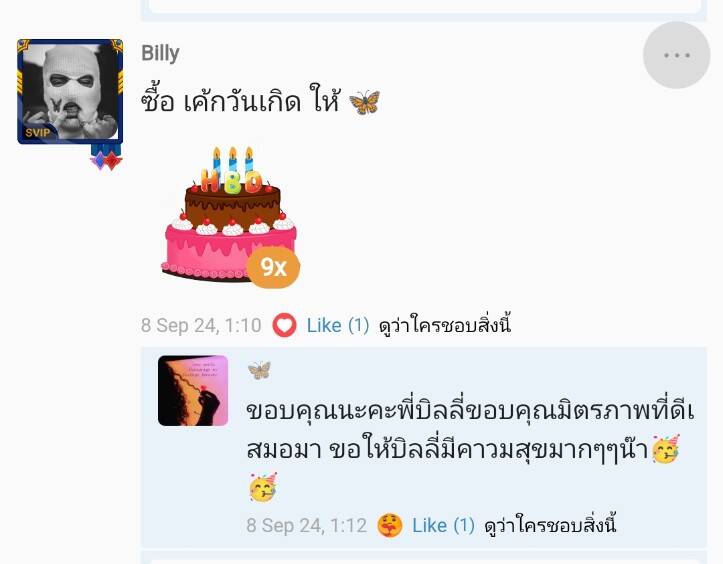
Task: Open Billy's profile via username
Action: [x=160, y=53]
